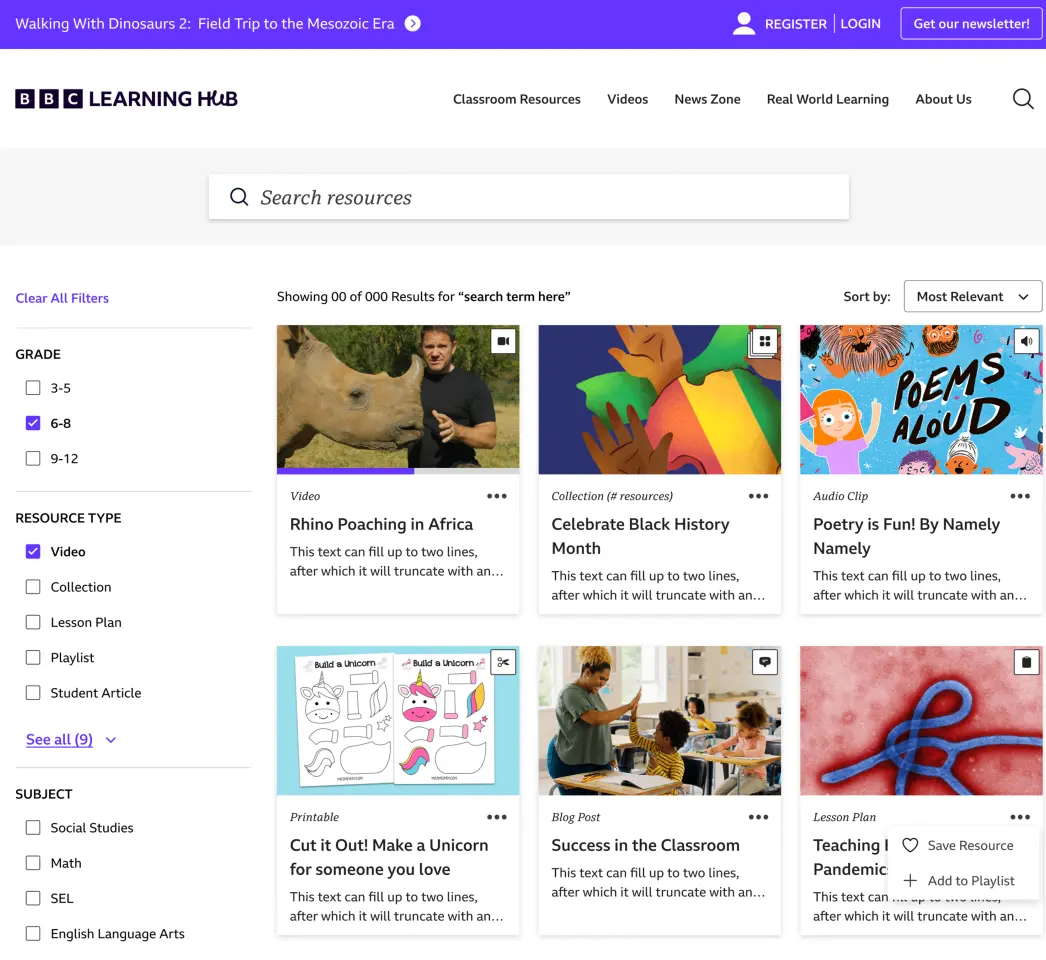Expand See all (9) resource types
The image size is (1046, 960).
coord(71,740)
